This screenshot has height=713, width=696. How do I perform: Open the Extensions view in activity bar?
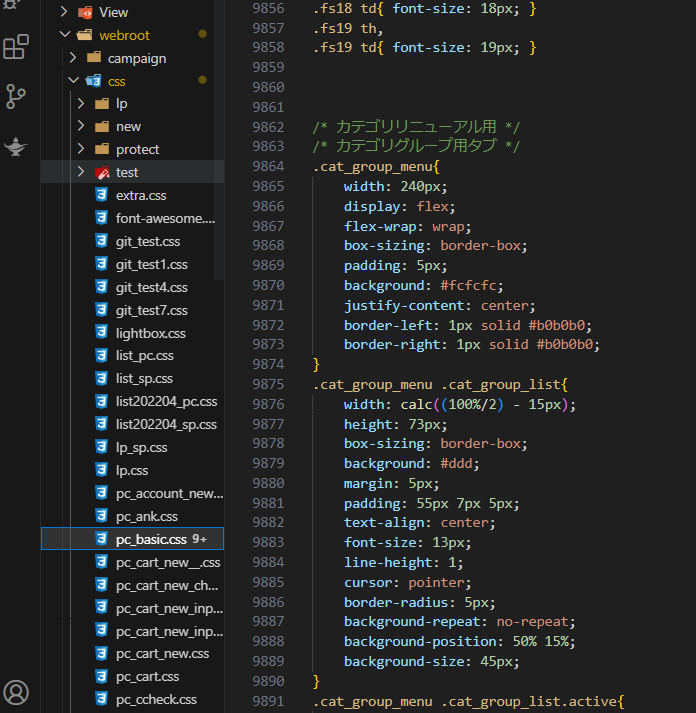(16, 47)
